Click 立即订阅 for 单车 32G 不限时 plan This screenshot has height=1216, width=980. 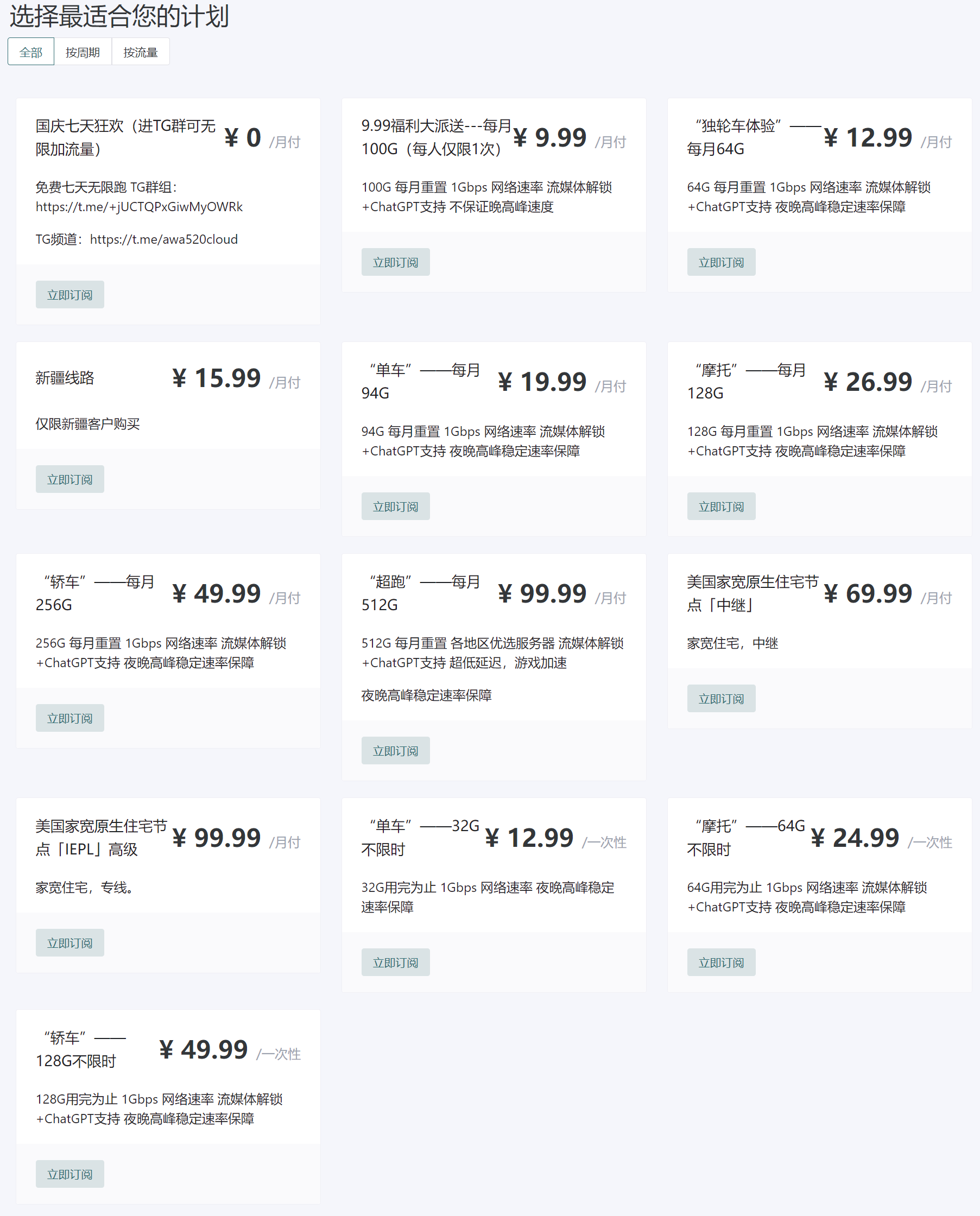coord(396,962)
